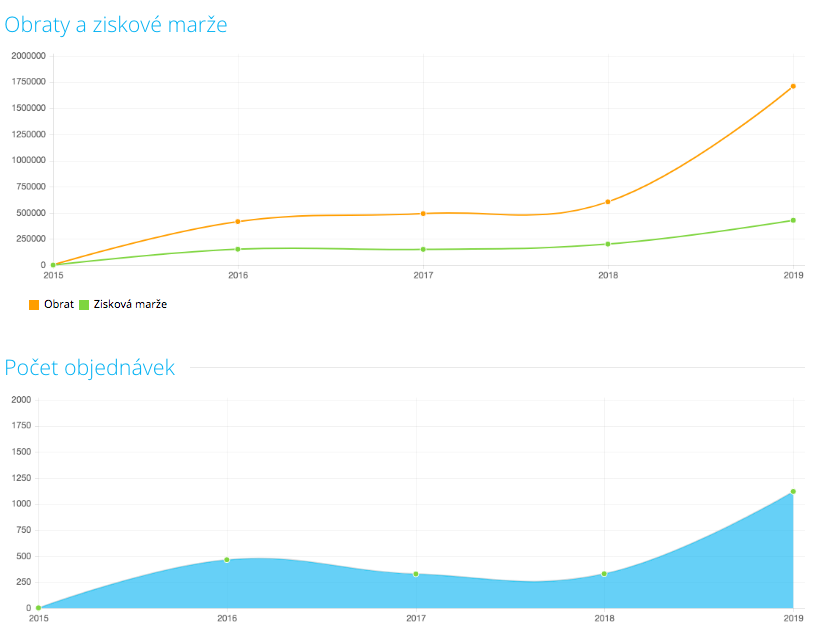Click the 750000 y-axis label

[31, 187]
